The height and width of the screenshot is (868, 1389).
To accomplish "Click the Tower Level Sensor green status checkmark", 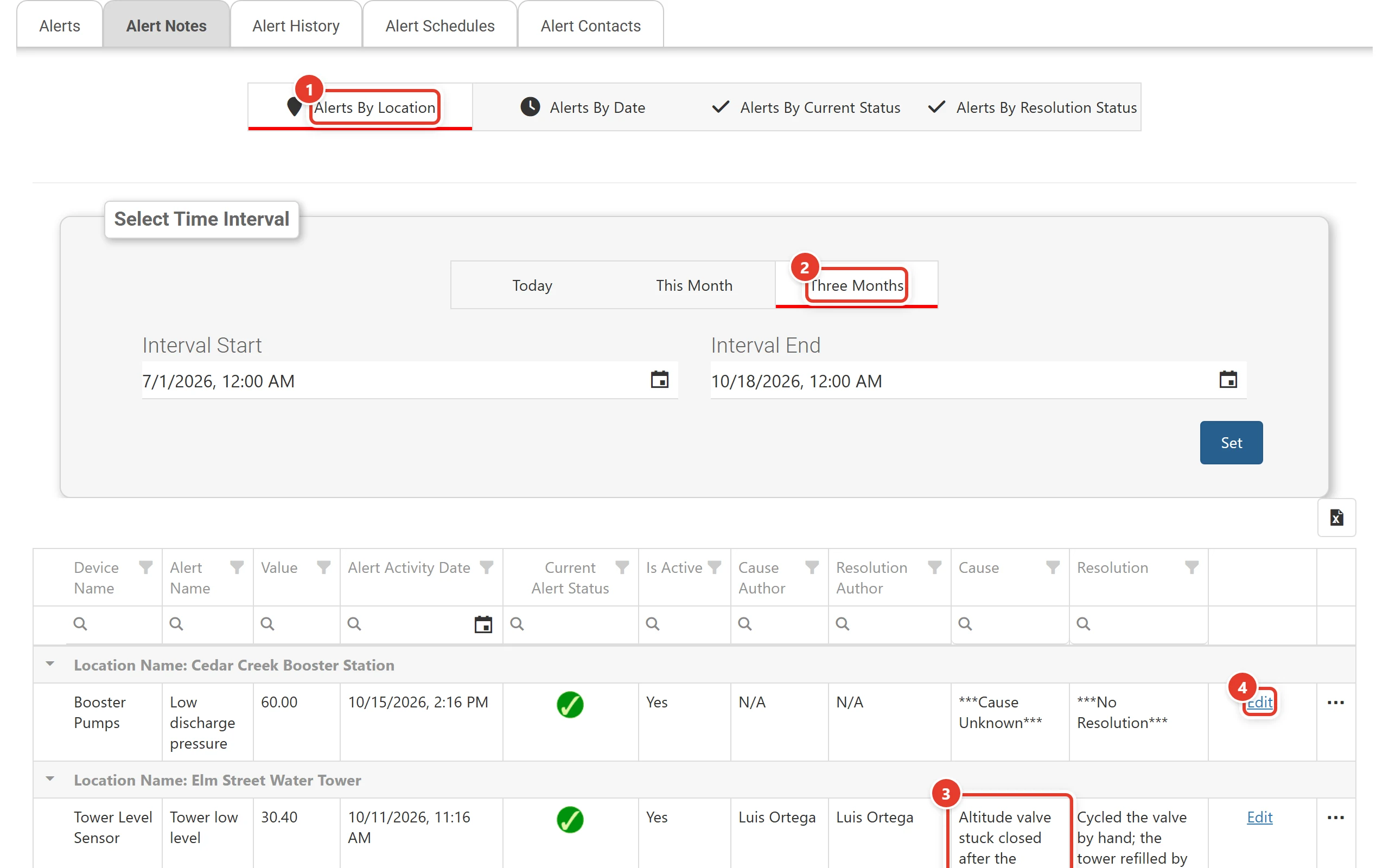I will pos(570,819).
